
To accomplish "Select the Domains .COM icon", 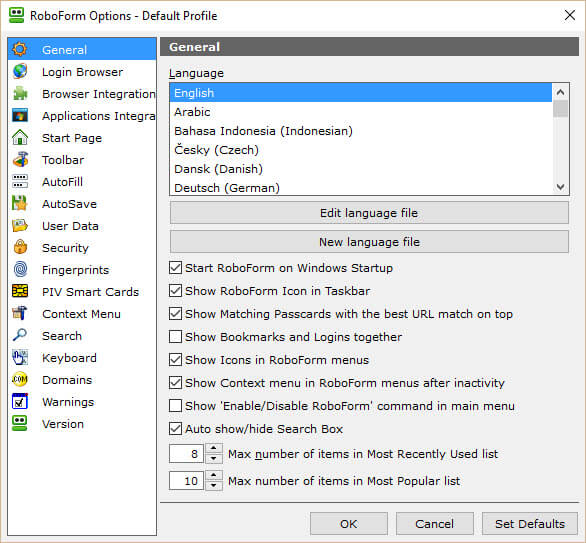I will tap(20, 379).
